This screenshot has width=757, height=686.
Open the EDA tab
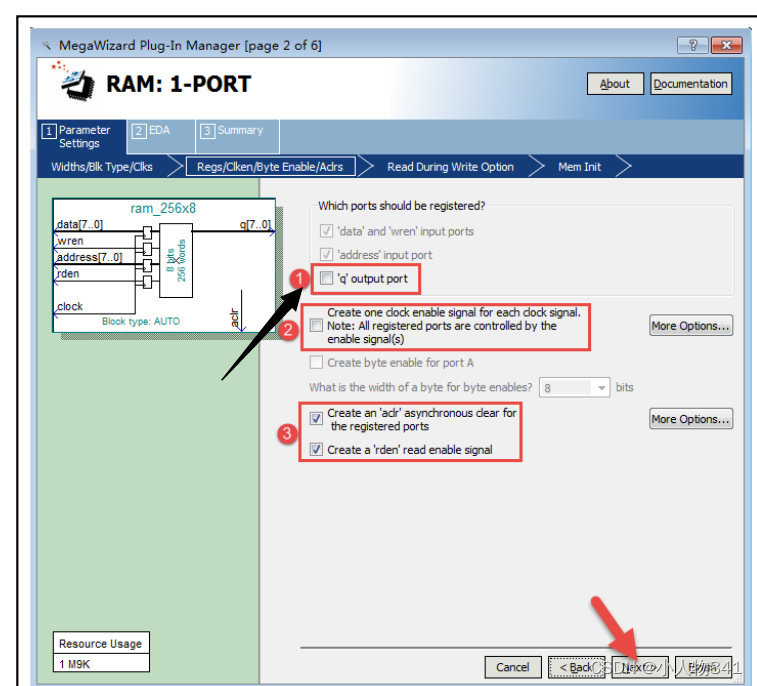(161, 137)
